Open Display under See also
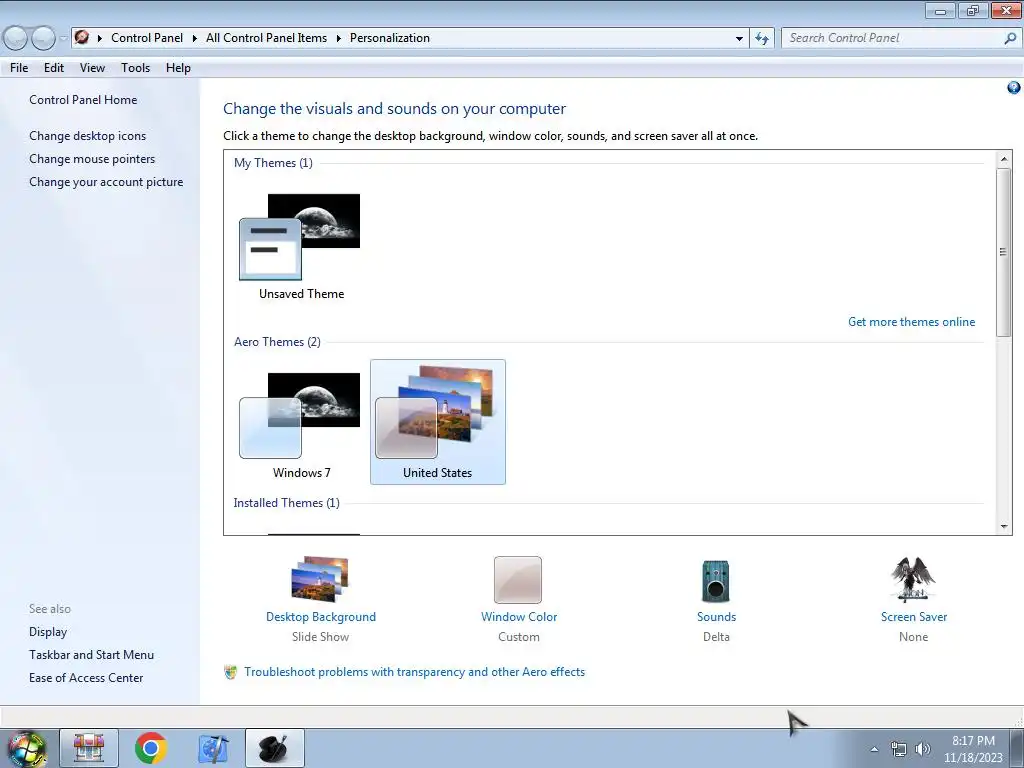1024x768 pixels. pos(48,632)
